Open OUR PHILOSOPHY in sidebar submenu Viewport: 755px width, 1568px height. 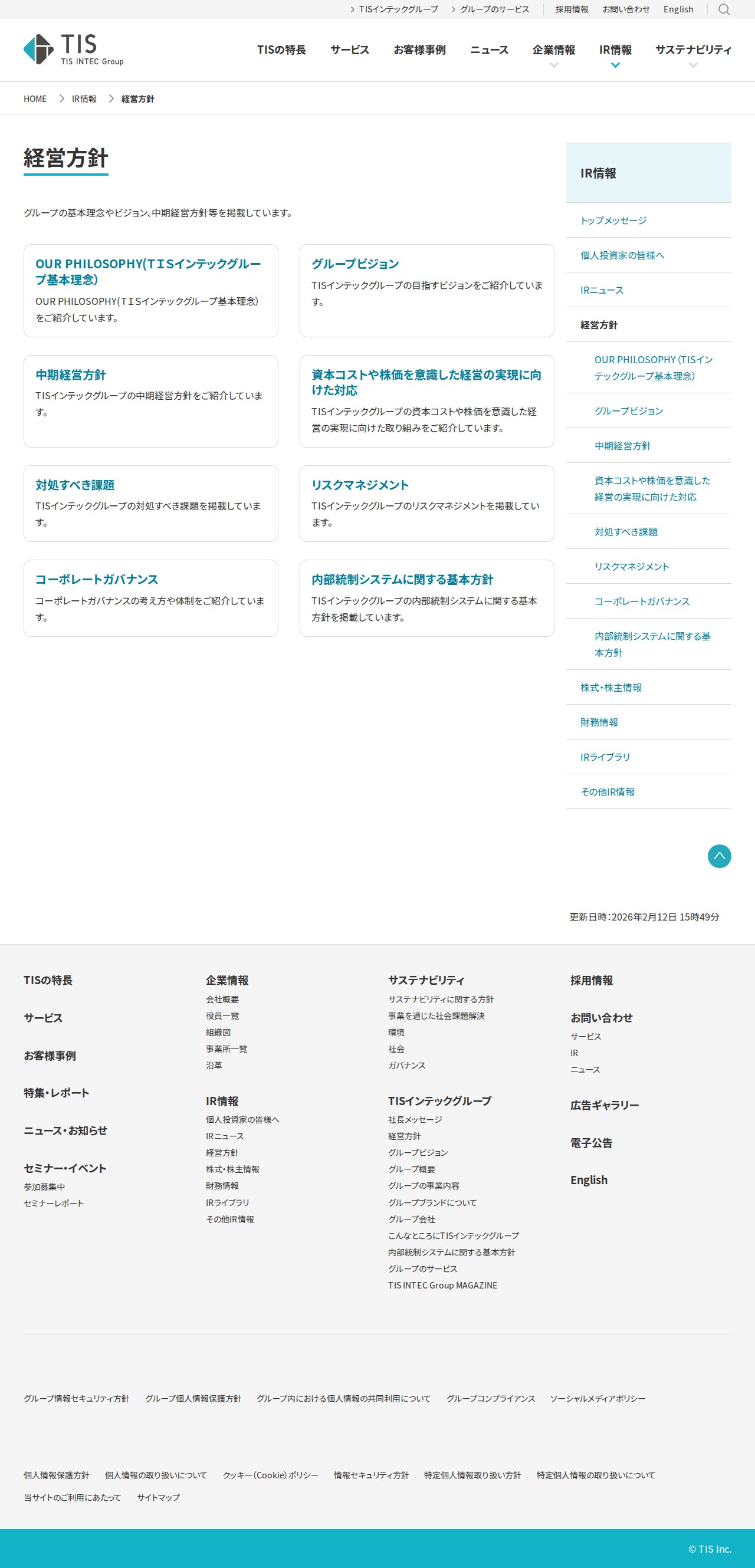tap(648, 367)
